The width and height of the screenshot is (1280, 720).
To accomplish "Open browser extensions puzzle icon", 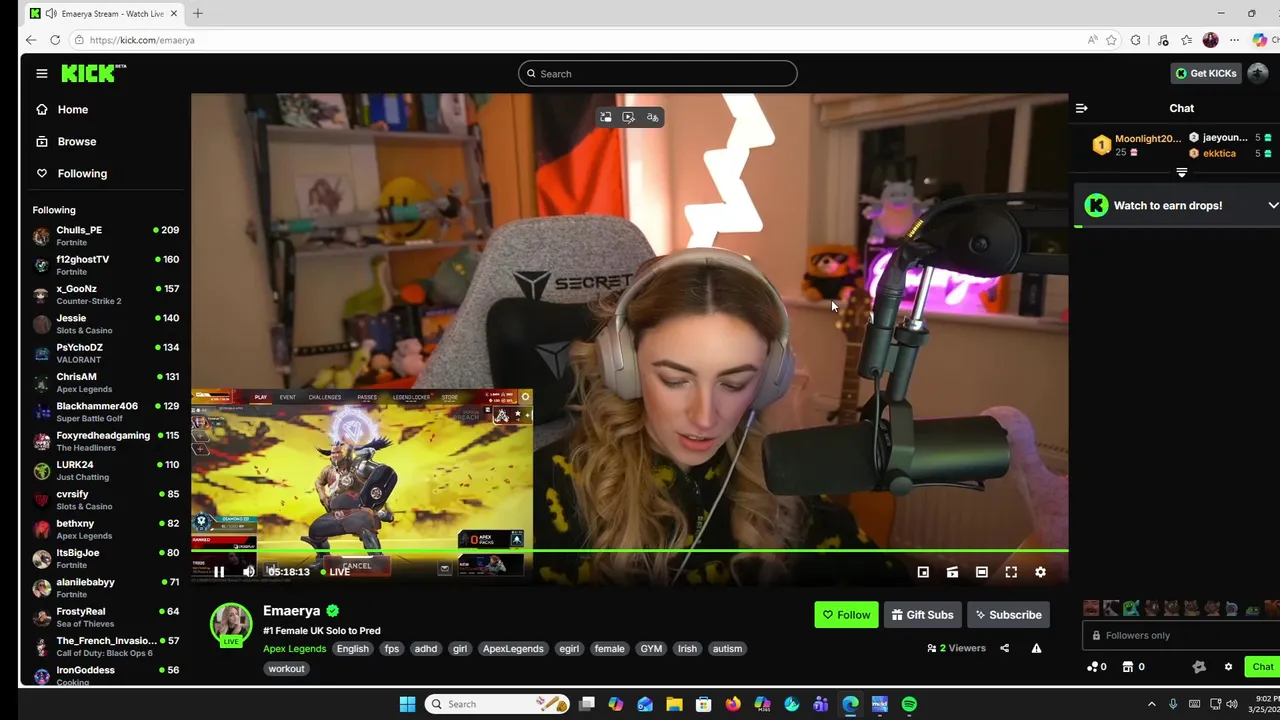I will click(x=1135, y=40).
